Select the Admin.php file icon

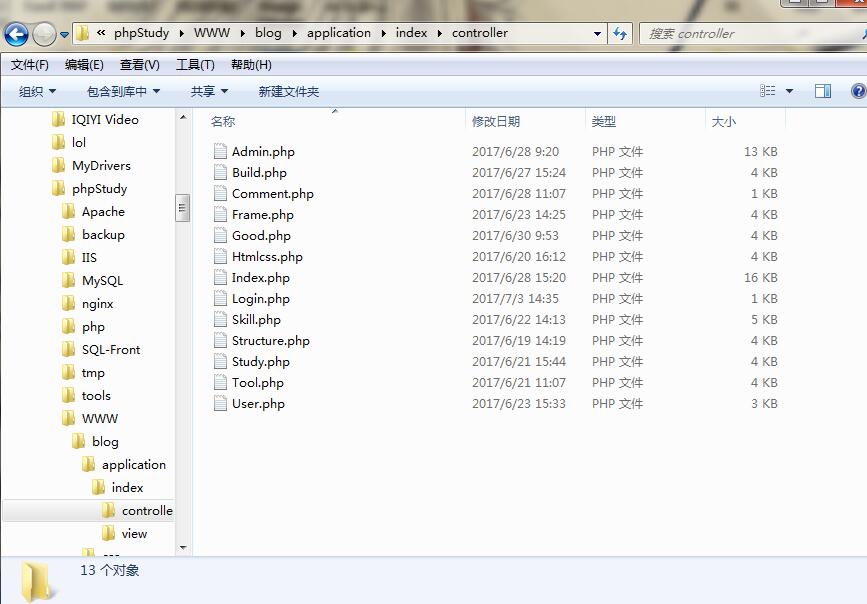pyautogui.click(x=221, y=152)
